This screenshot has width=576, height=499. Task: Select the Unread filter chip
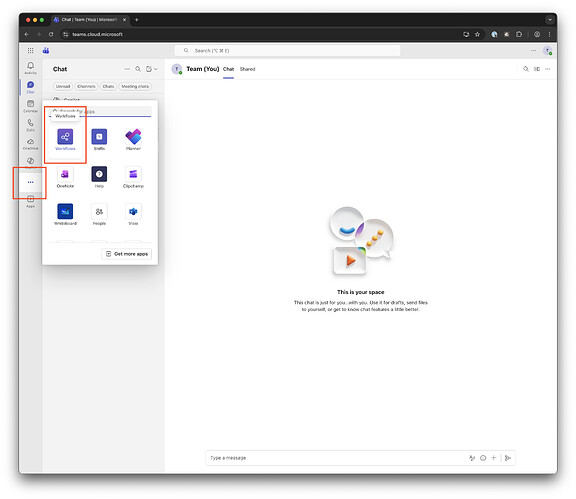(63, 86)
